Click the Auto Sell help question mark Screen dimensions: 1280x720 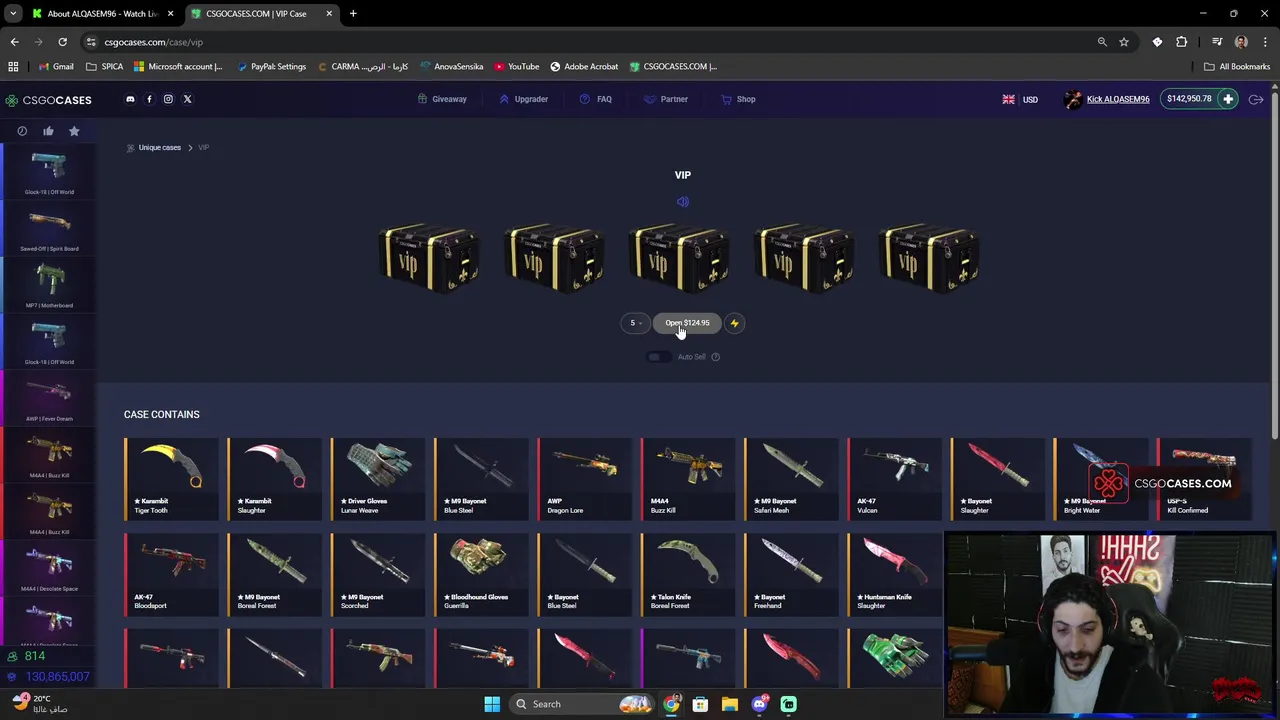(x=715, y=357)
